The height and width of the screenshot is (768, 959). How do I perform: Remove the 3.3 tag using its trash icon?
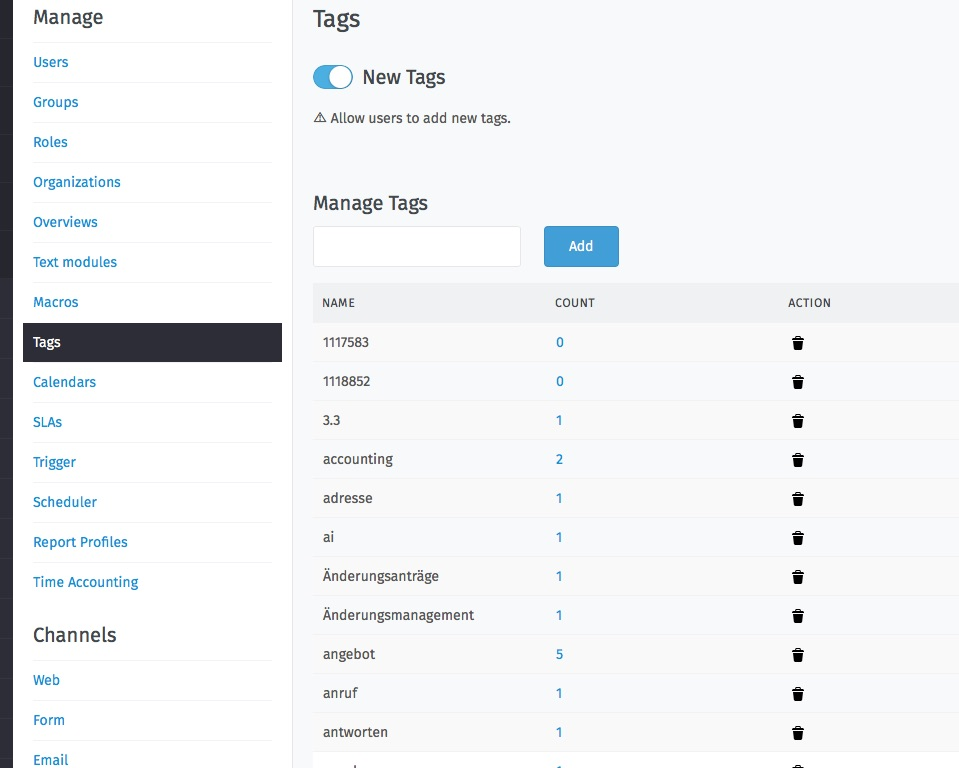[797, 420]
